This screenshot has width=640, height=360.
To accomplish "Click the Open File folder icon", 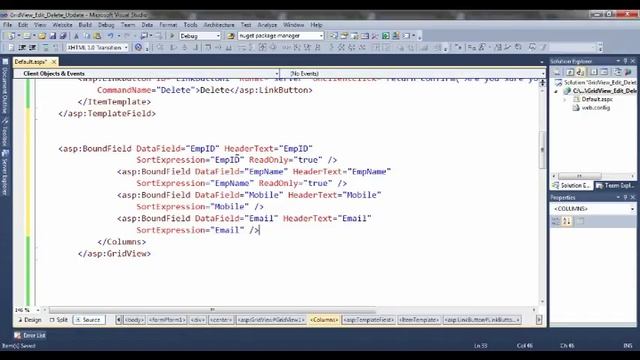I will 42,36.
